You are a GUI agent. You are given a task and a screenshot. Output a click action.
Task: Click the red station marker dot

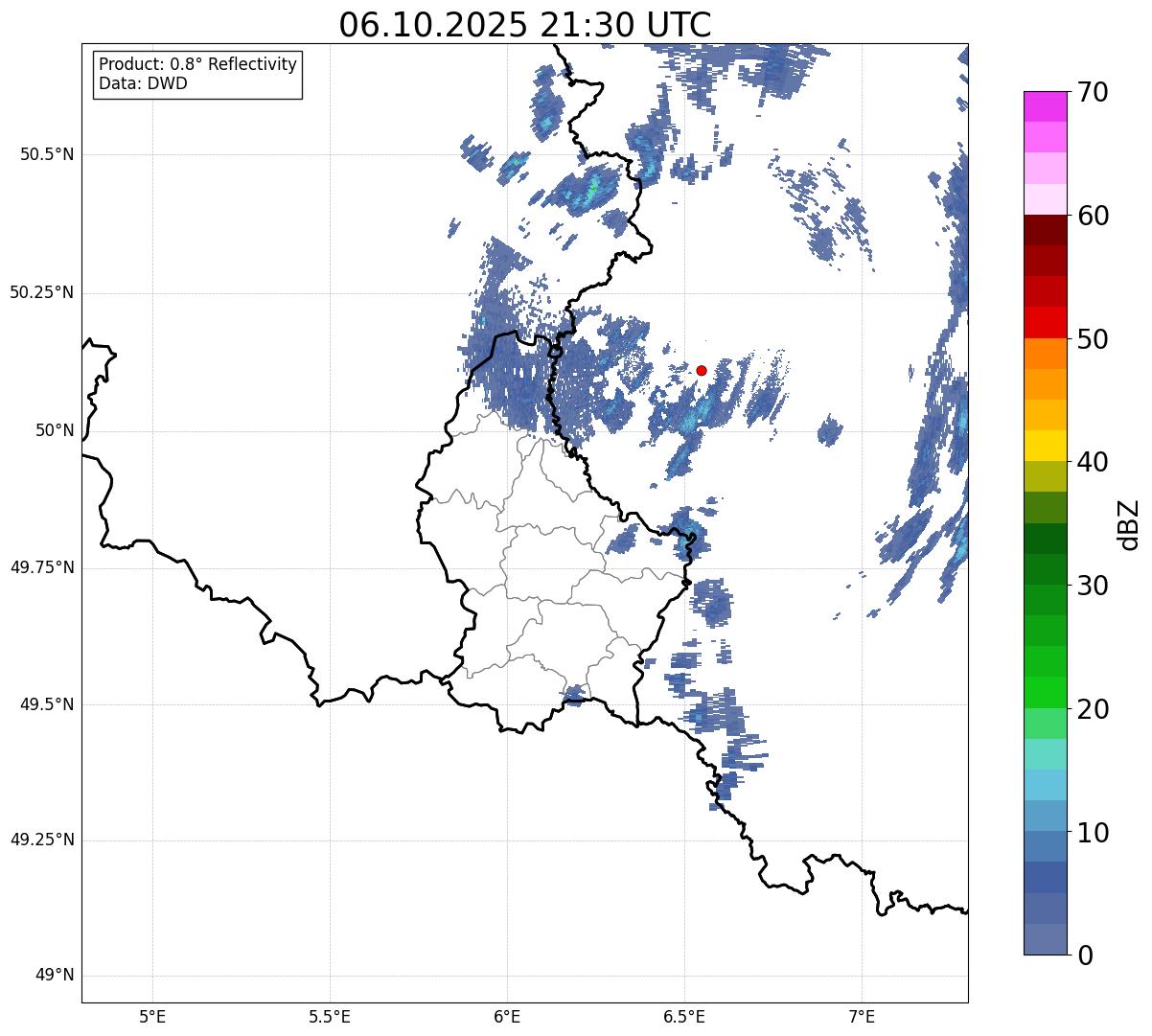(x=702, y=370)
